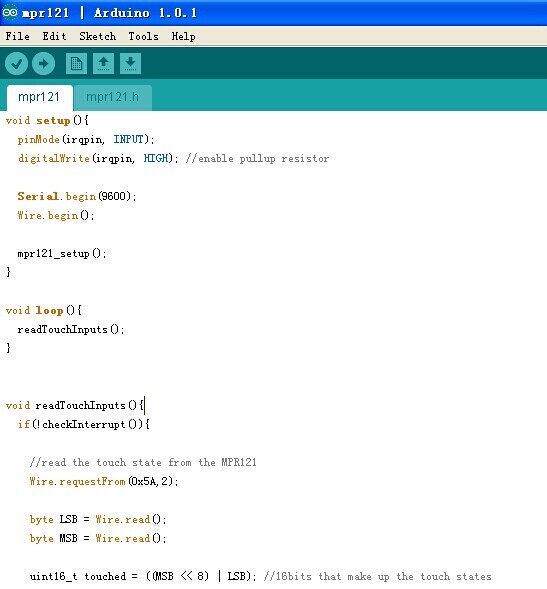The height and width of the screenshot is (589, 547).
Task: Open the File menu
Action: click(x=18, y=36)
